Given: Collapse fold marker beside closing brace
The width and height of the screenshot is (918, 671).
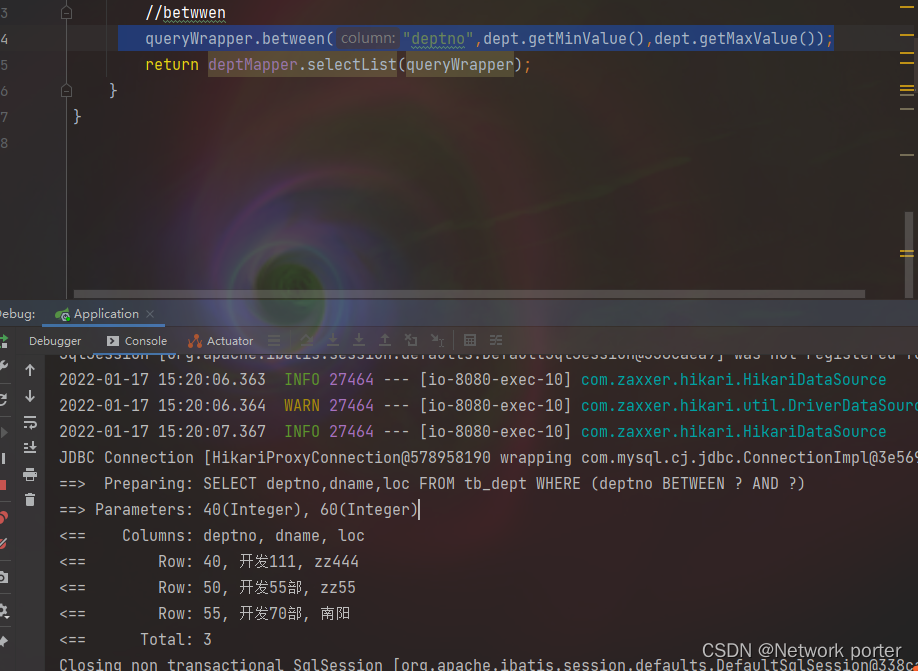Looking at the screenshot, I should coord(66,91).
